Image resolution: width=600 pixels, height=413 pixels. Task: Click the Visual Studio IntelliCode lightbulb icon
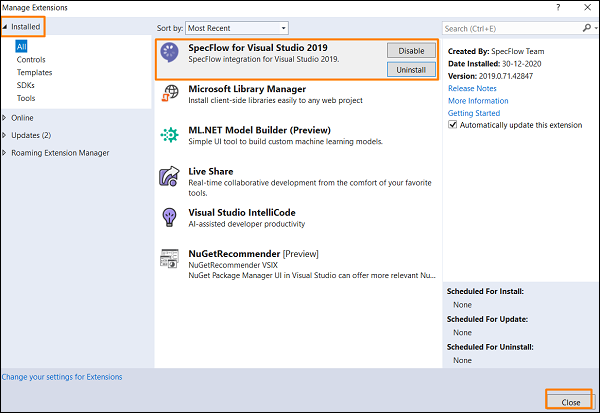click(x=169, y=217)
